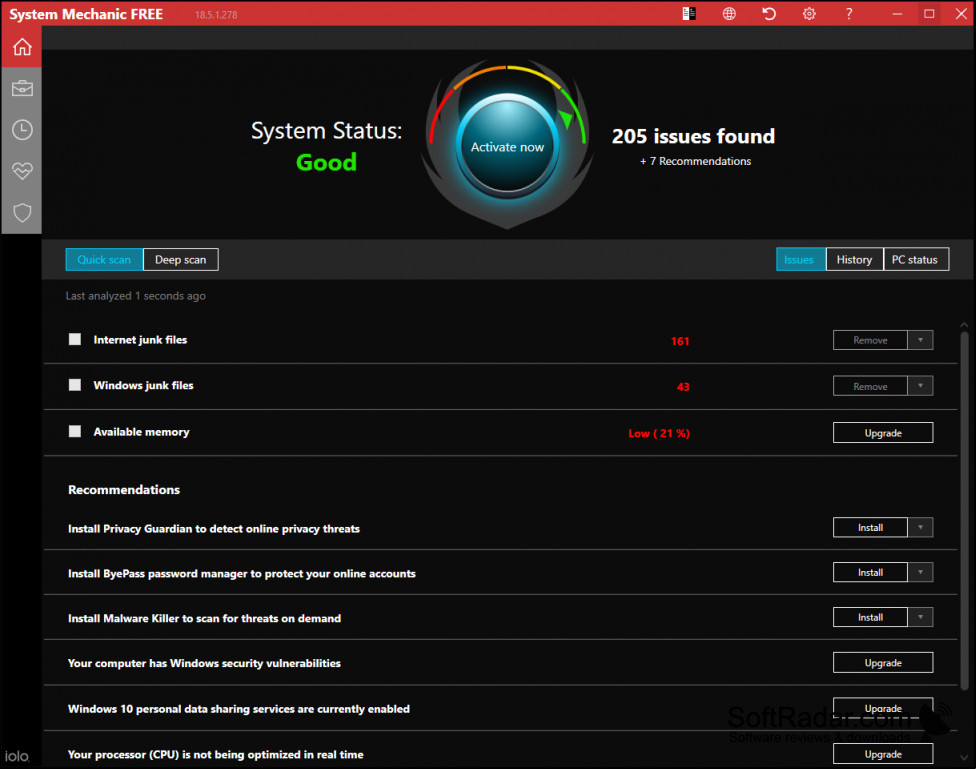976x769 pixels.
Task: Click Upgrade for Windows security vulnerabilities
Action: tap(883, 663)
